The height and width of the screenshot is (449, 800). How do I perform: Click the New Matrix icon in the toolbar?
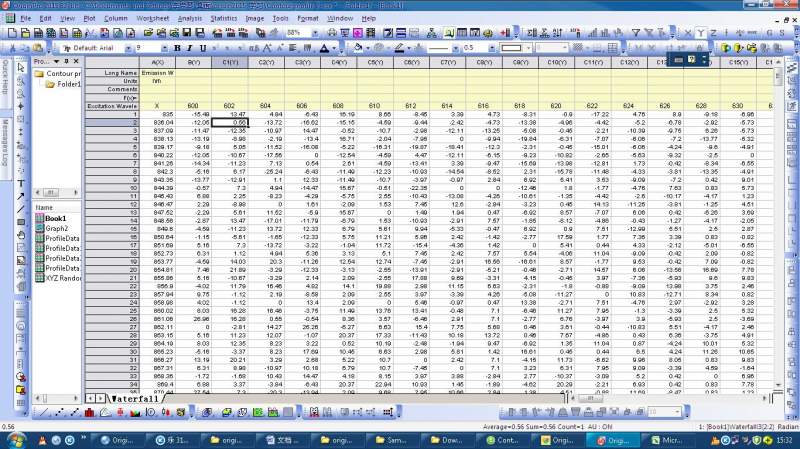pos(77,33)
